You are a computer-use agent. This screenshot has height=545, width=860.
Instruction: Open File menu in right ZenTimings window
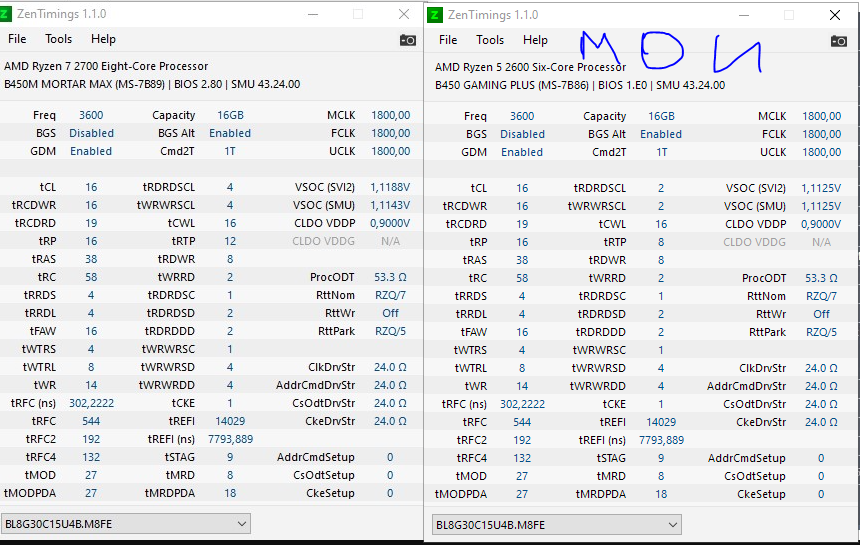[x=448, y=40]
